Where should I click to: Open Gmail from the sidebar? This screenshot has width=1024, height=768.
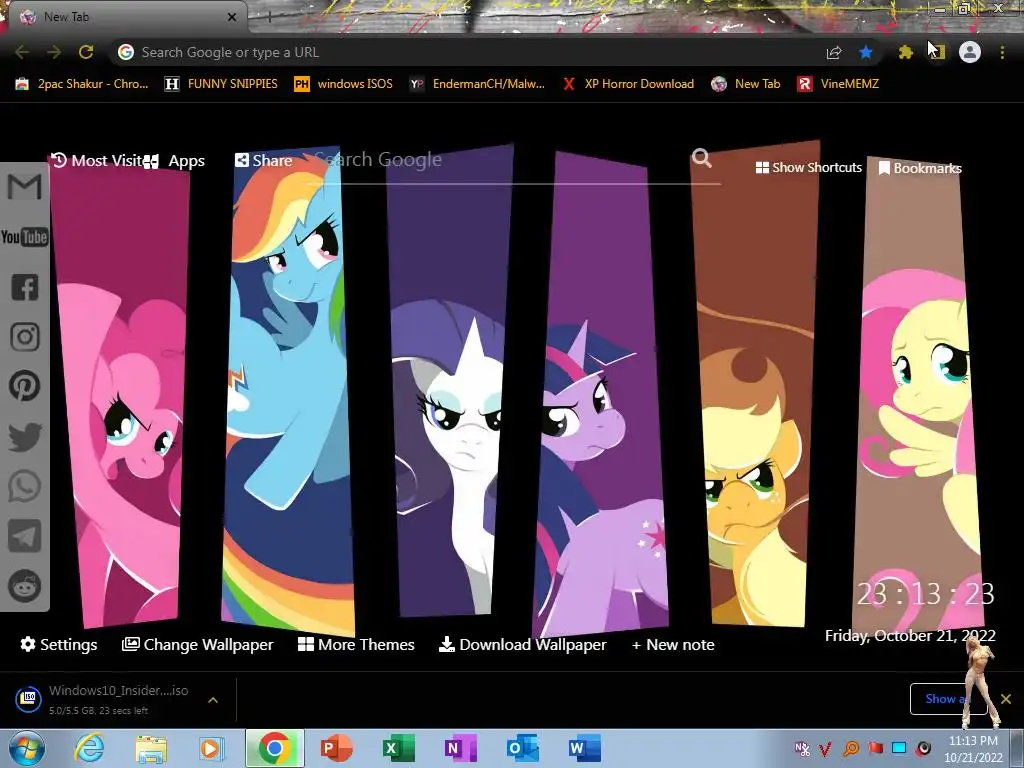point(25,186)
